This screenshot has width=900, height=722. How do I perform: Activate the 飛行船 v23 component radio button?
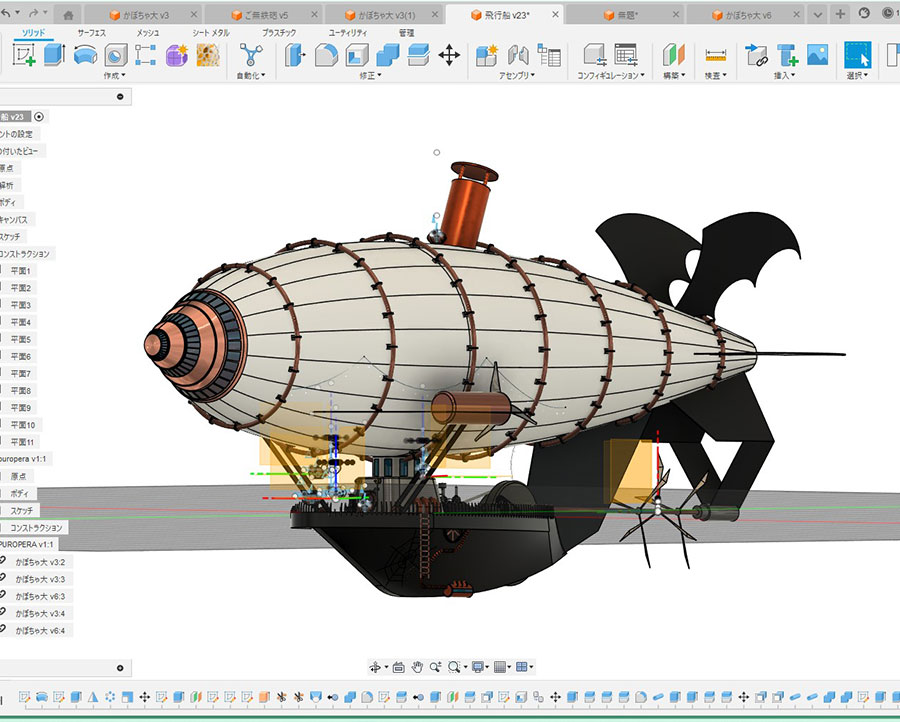pos(39,116)
